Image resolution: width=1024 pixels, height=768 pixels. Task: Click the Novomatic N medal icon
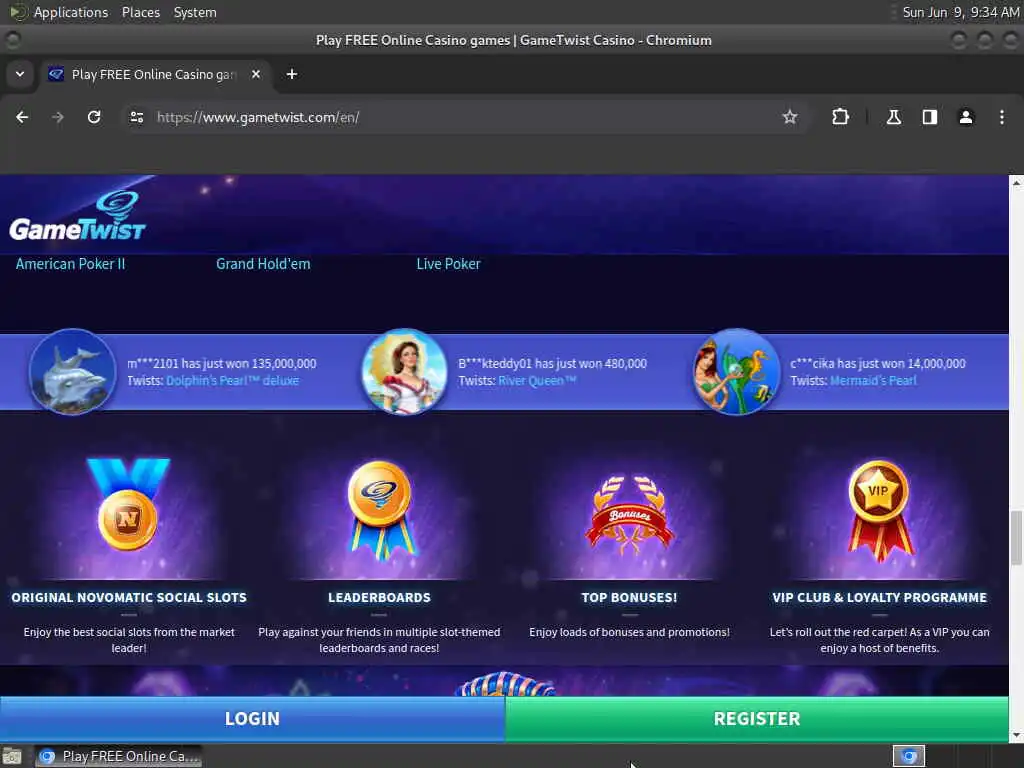pyautogui.click(x=128, y=504)
